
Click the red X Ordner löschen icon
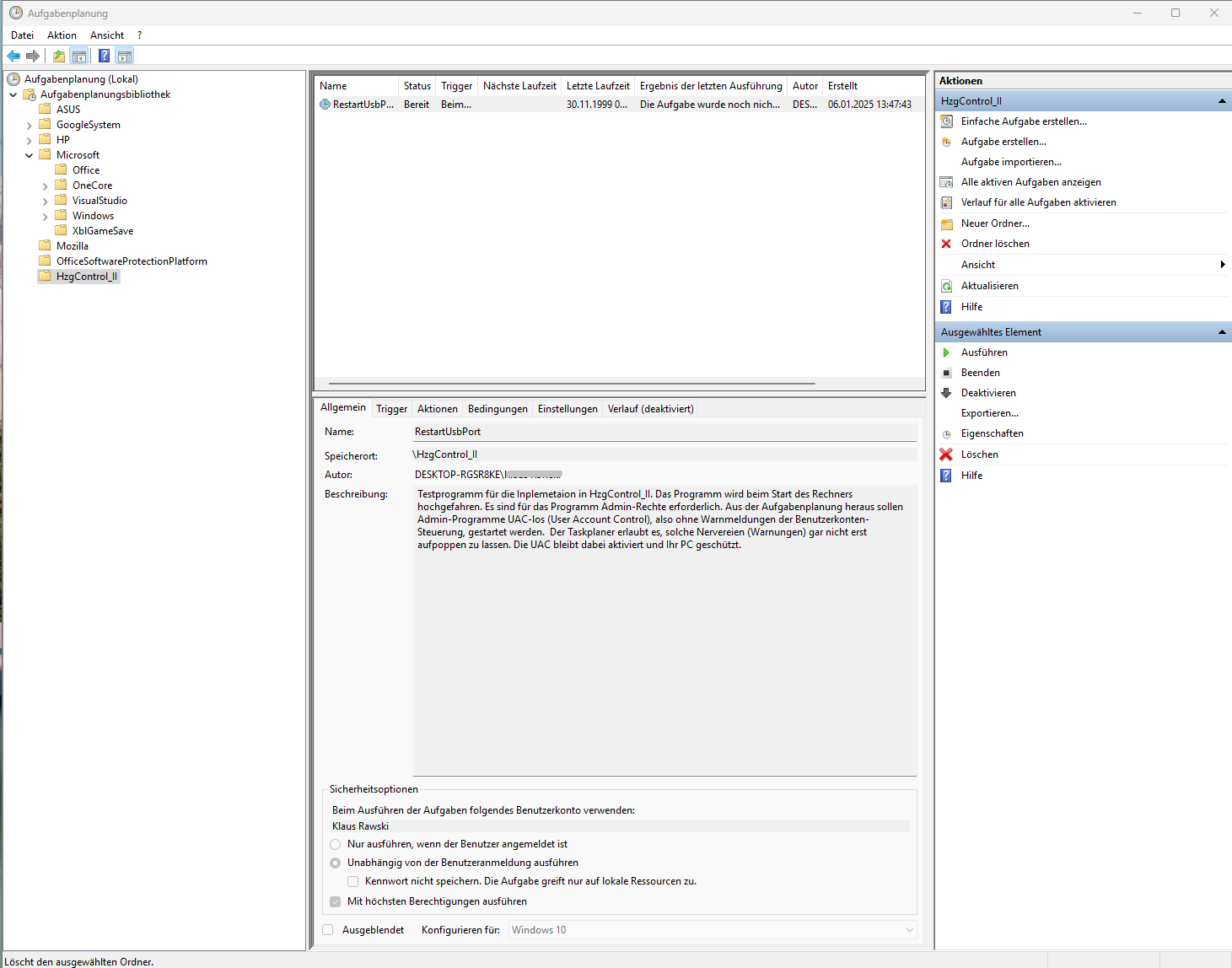point(946,244)
